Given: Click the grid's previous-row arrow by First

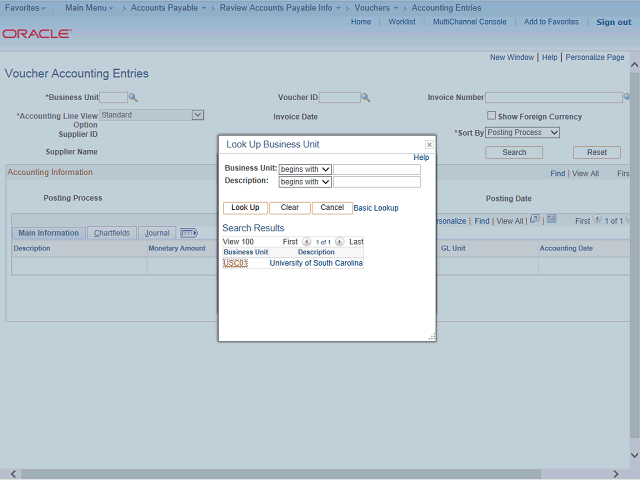Looking at the screenshot, I should [x=597, y=219].
